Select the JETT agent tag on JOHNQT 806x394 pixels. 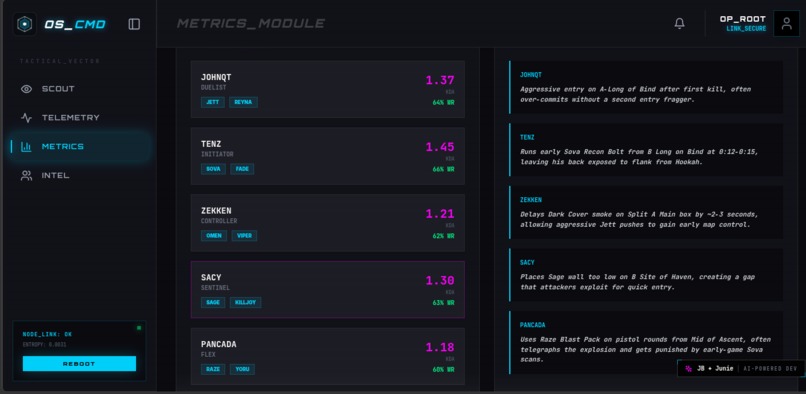(x=212, y=102)
